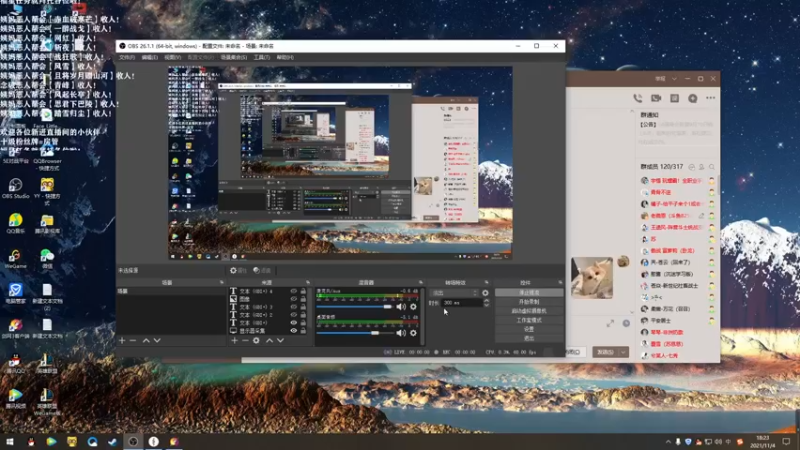800x450 pixels.
Task: Pop out the 控件 dock panel
Action: click(x=560, y=282)
